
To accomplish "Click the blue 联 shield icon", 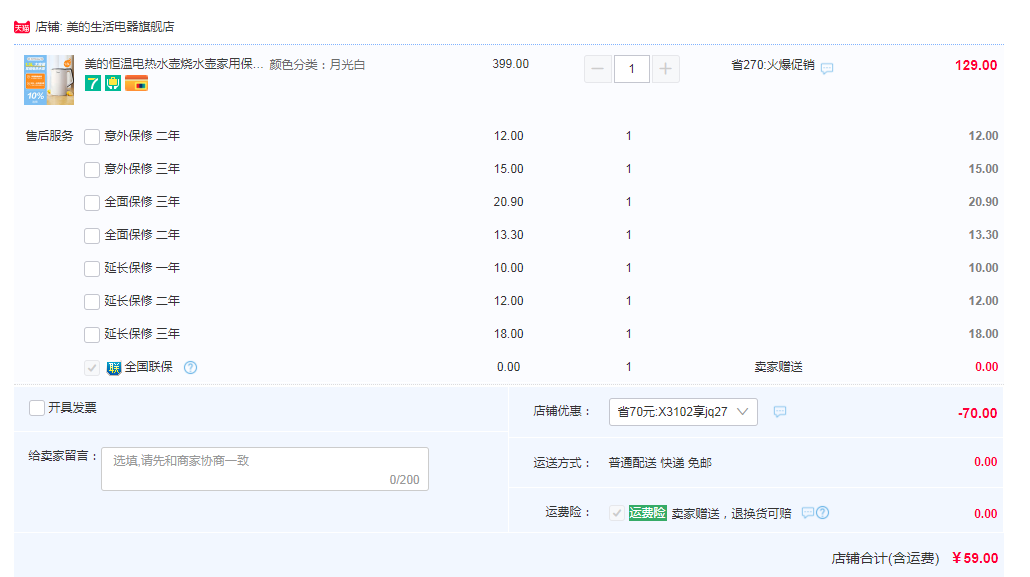I will (x=114, y=368).
